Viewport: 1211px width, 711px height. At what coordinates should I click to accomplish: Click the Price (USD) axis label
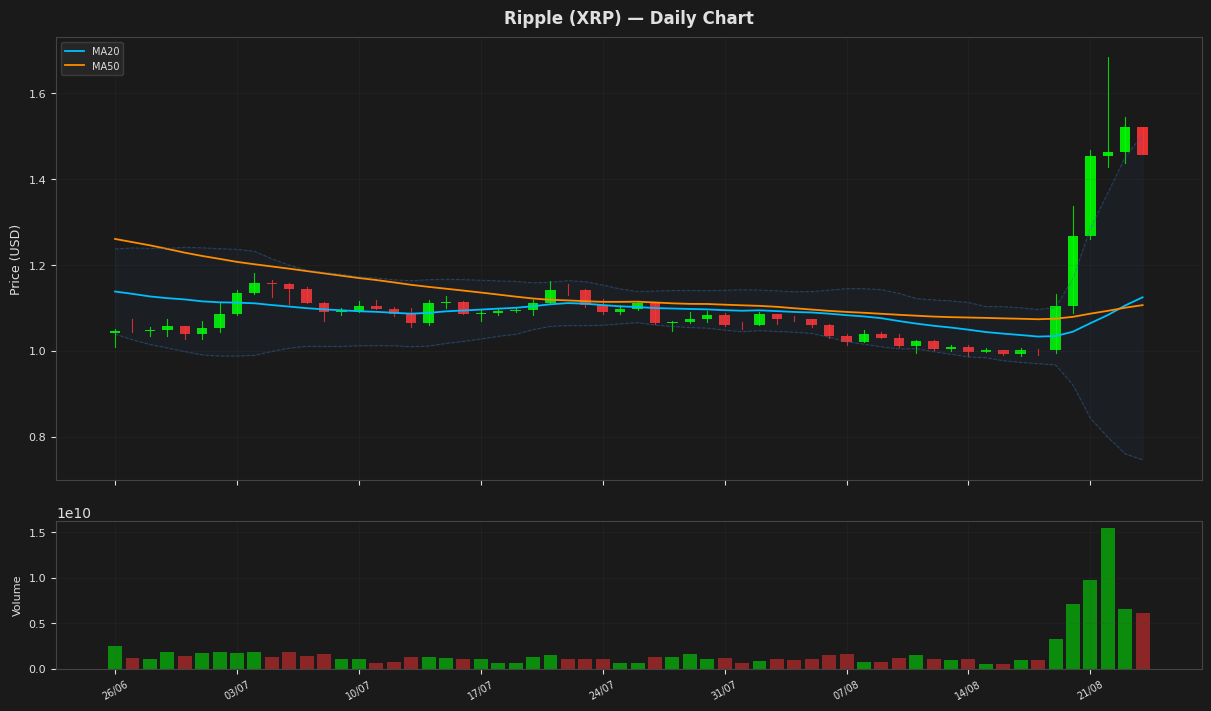tap(15, 259)
